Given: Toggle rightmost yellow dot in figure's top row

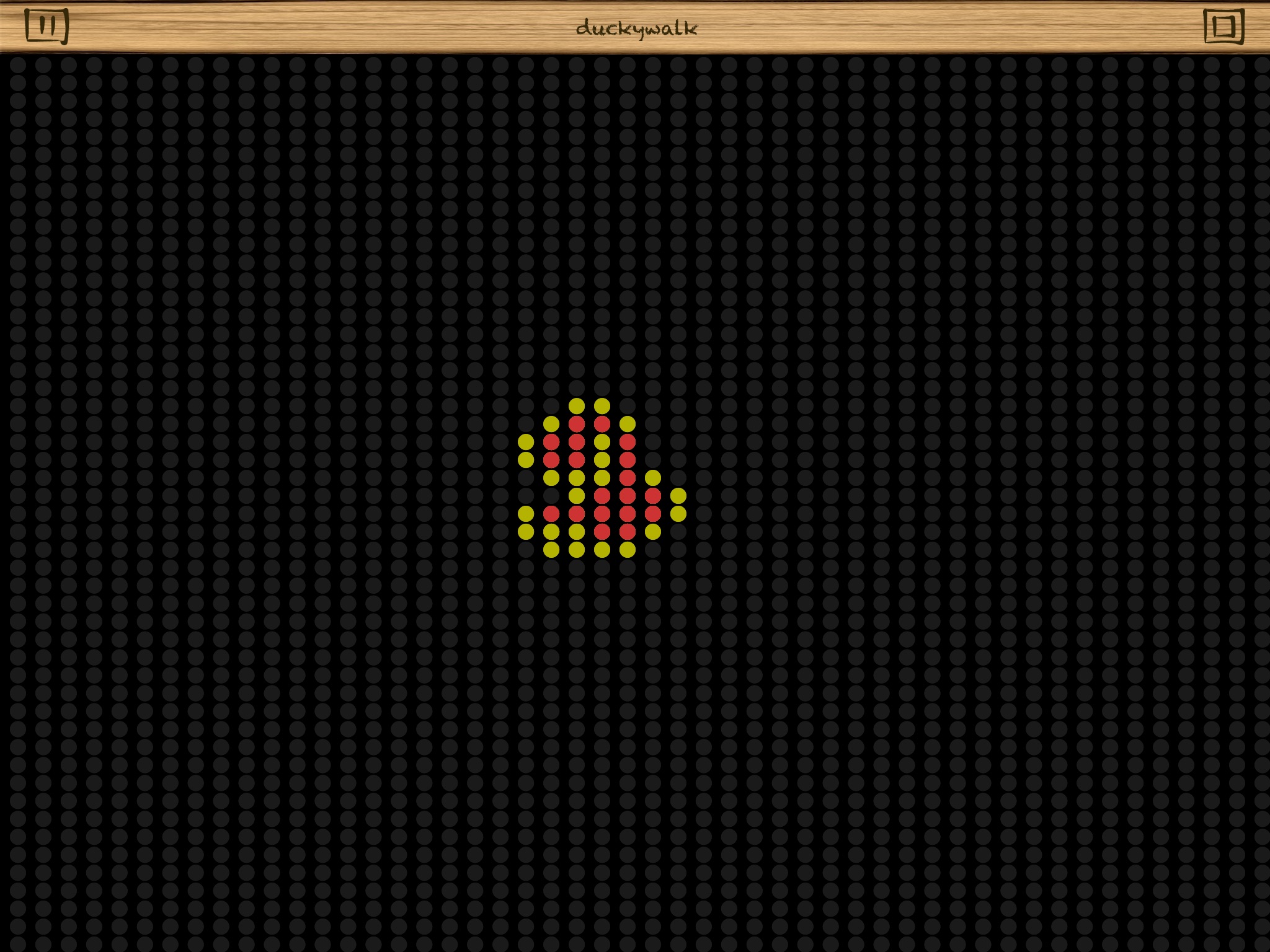Looking at the screenshot, I should (602, 406).
